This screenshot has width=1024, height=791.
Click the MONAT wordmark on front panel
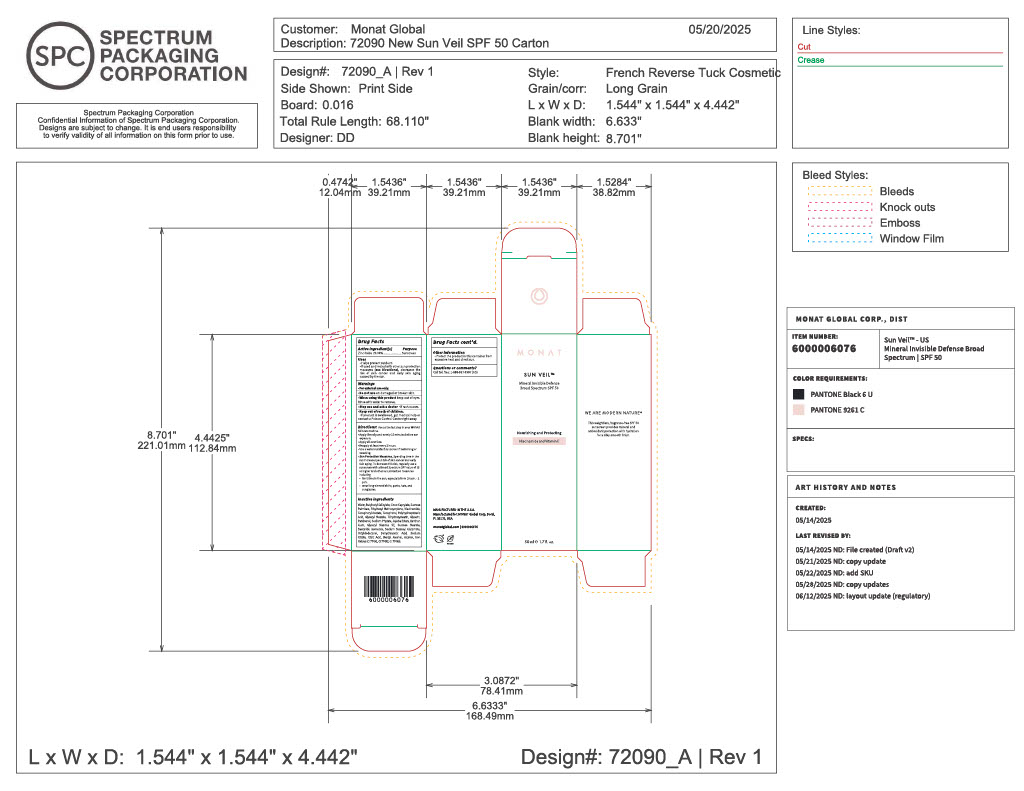click(539, 353)
